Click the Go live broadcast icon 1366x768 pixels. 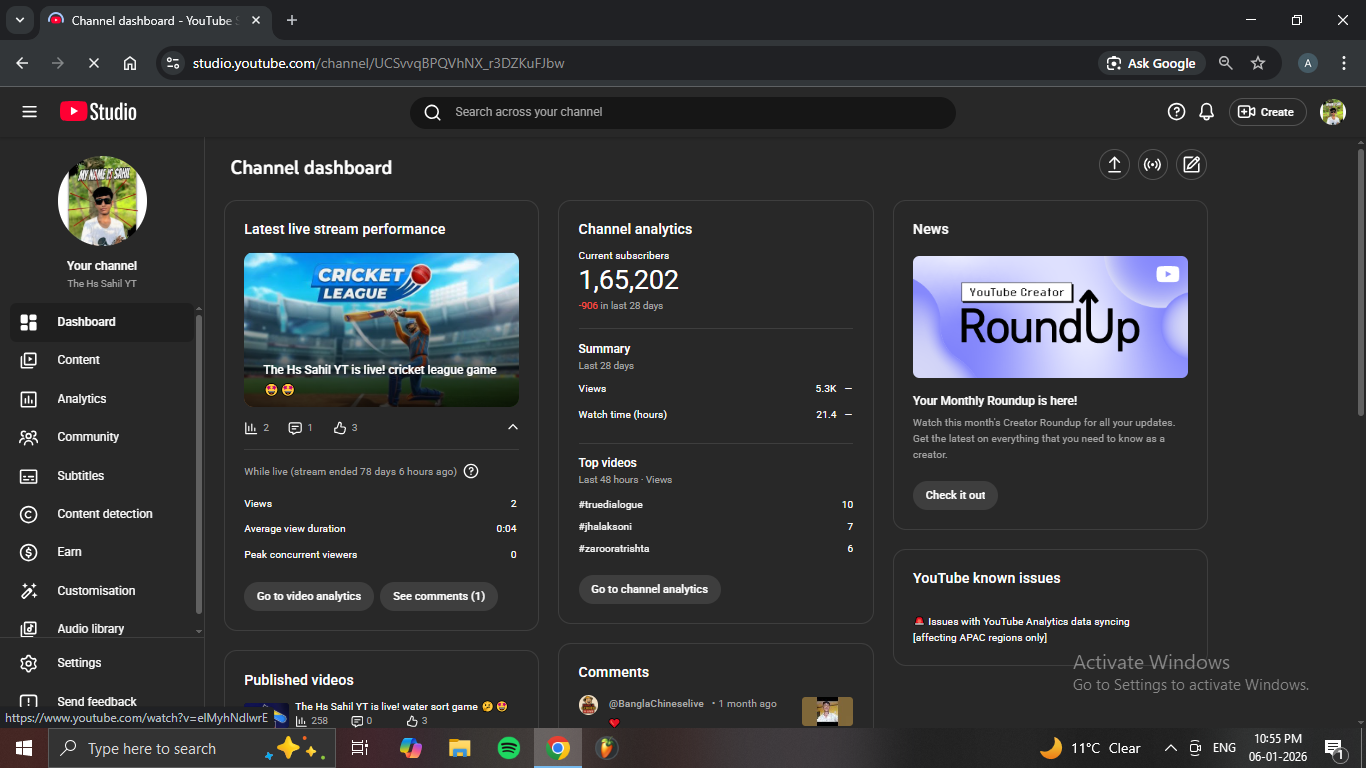click(x=1153, y=165)
